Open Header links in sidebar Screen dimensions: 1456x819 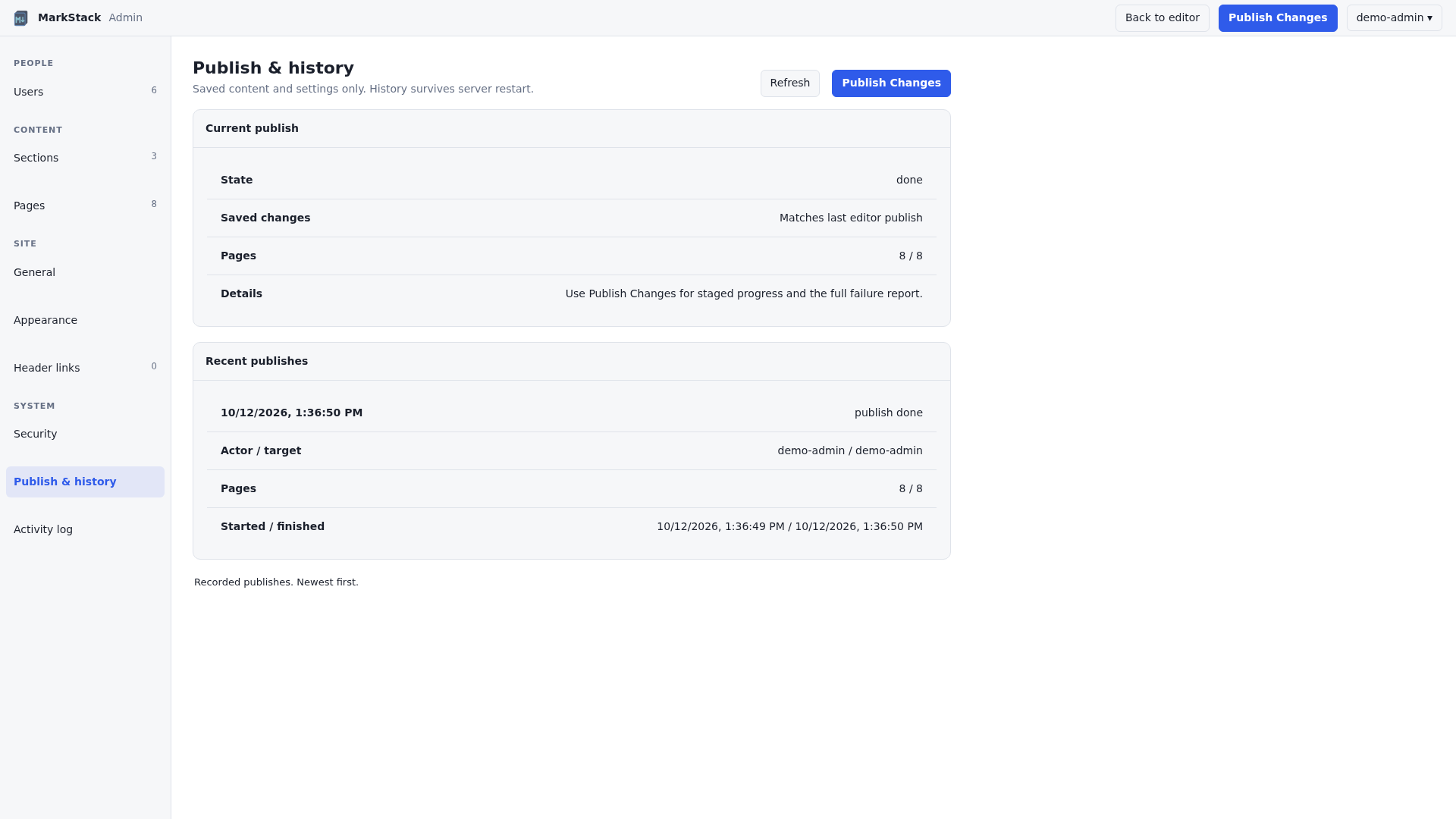[x=85, y=368]
